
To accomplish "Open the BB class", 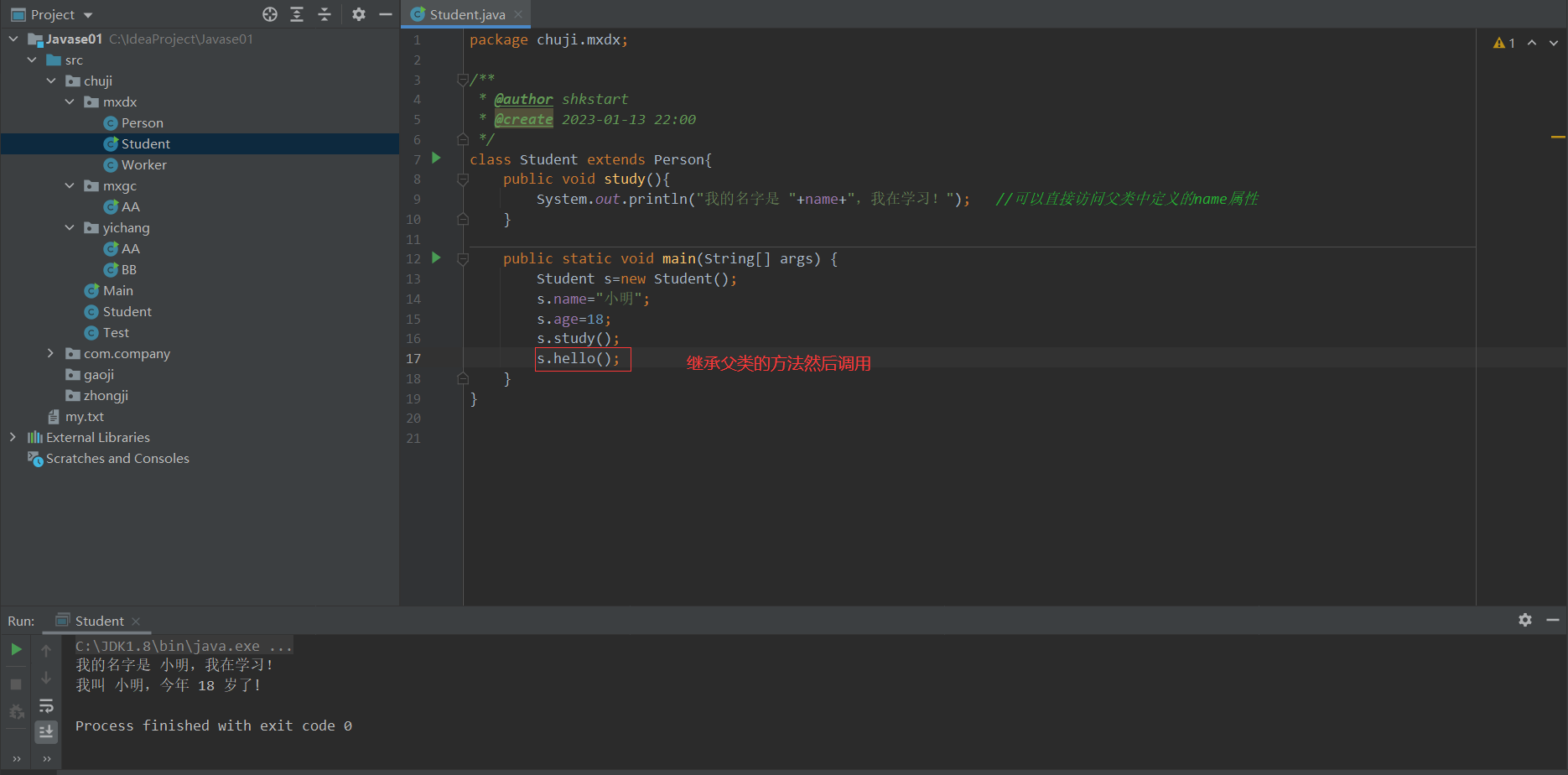I will click(x=120, y=269).
